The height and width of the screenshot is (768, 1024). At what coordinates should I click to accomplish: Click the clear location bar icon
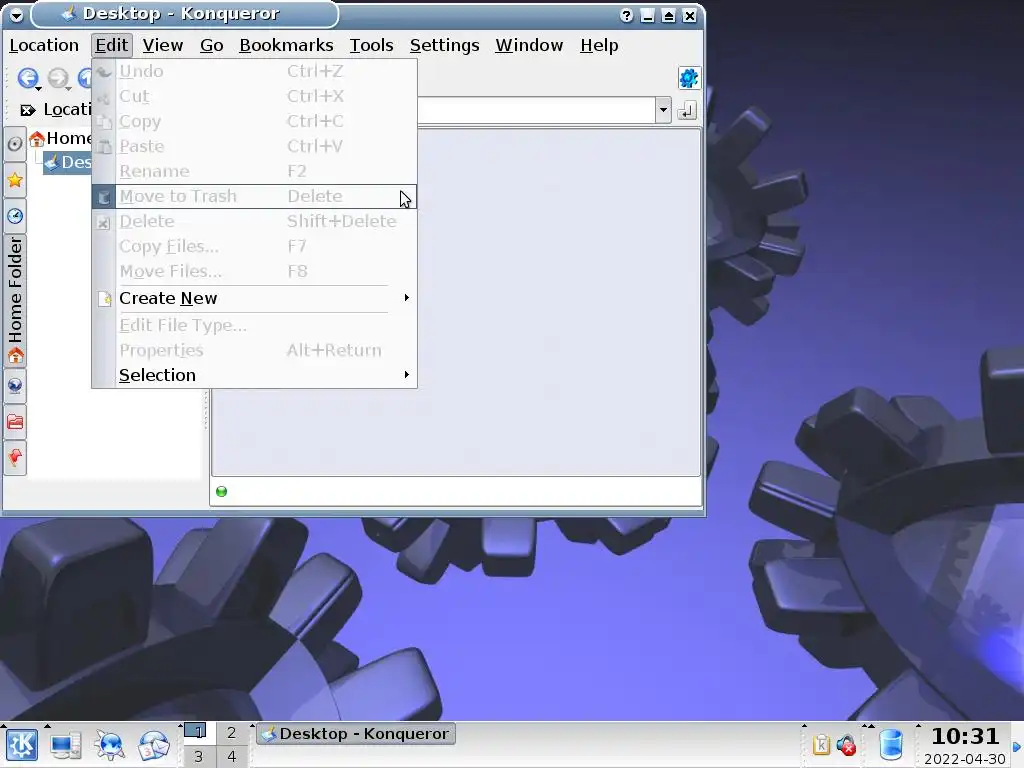(x=27, y=110)
